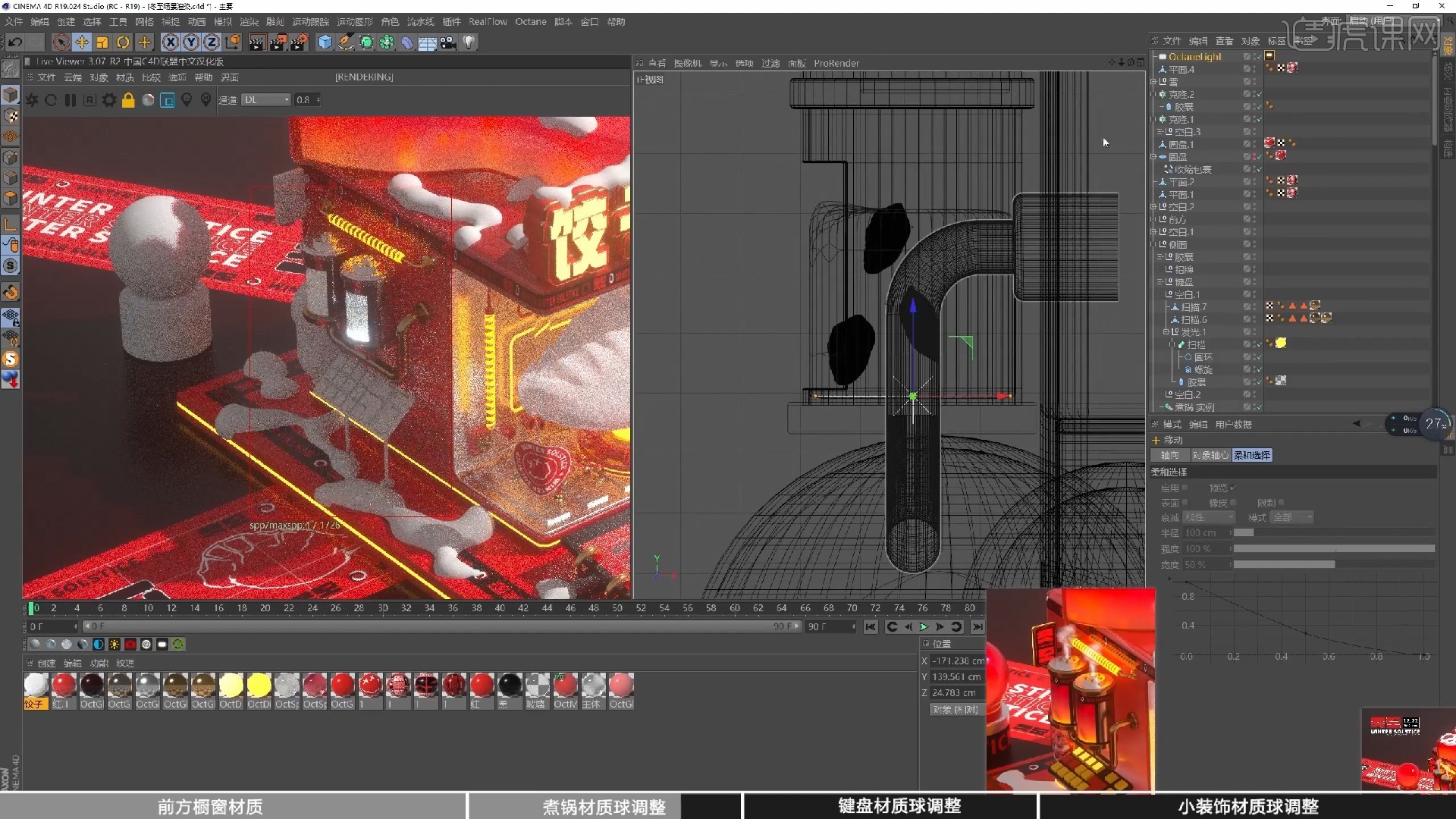The width and height of the screenshot is (1456, 819).
Task: Open the floor grid environment icon
Action: (x=428, y=42)
